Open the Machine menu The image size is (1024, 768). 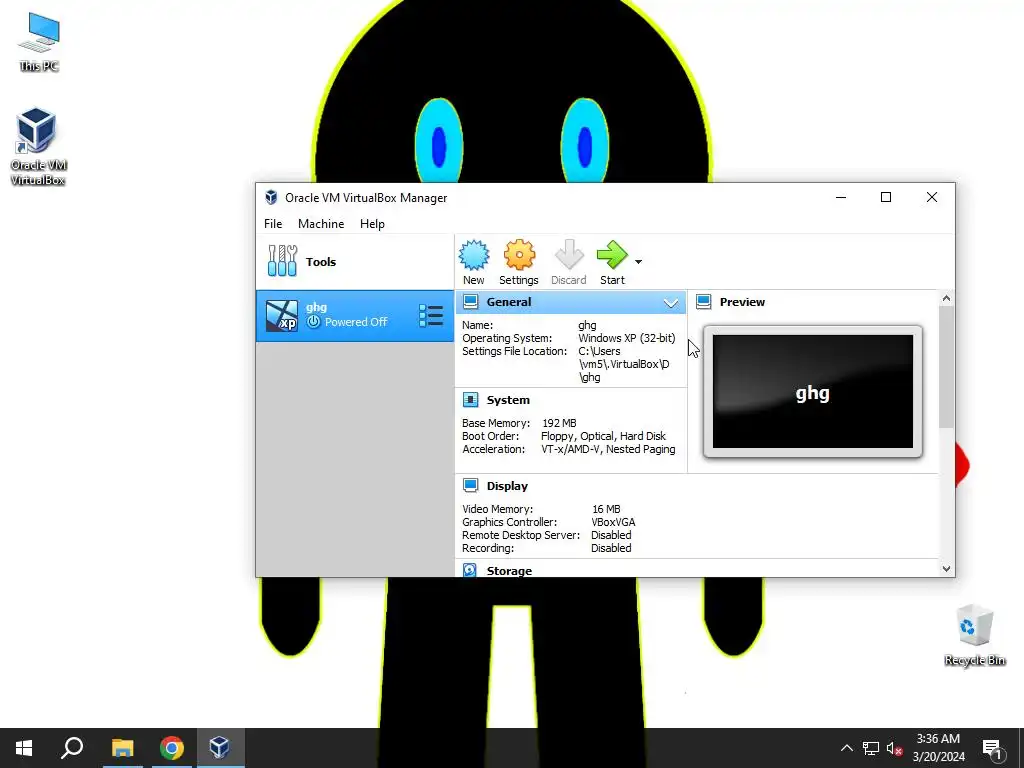click(x=321, y=223)
